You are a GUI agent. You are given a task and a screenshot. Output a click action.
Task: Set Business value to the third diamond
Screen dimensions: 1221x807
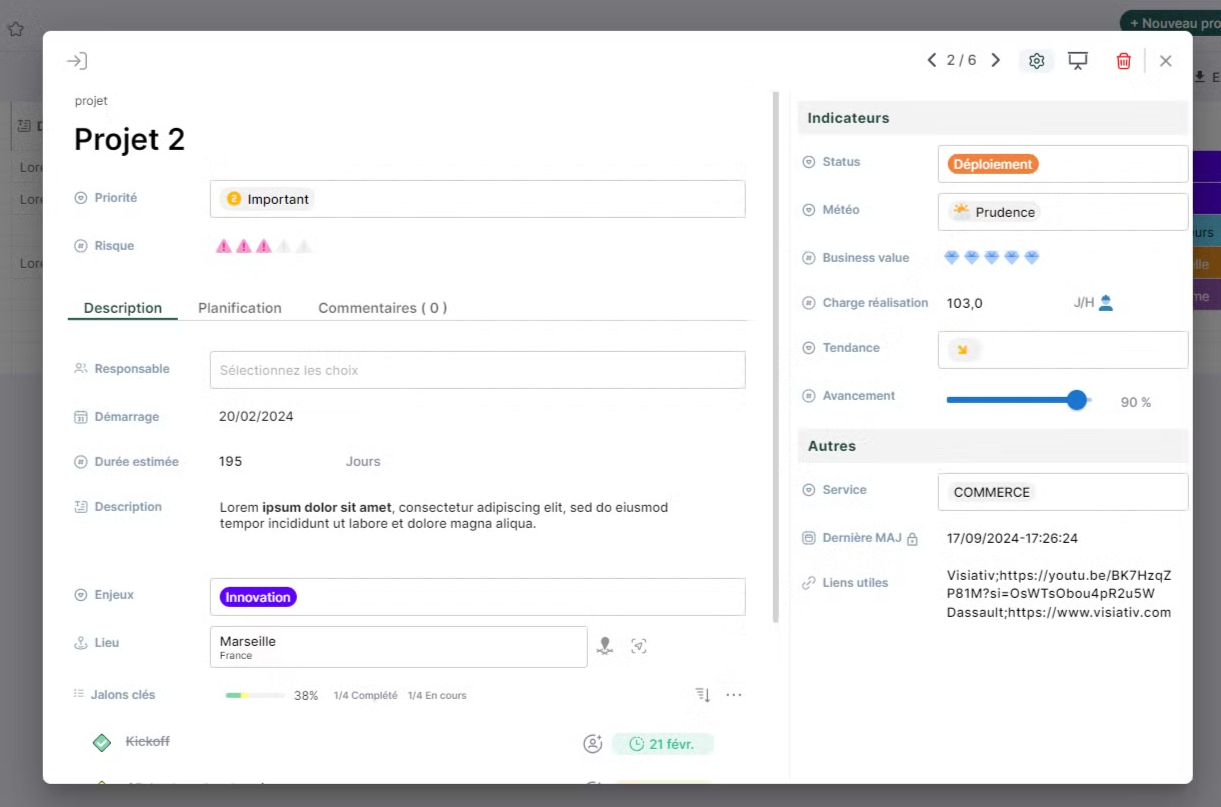coord(991,258)
